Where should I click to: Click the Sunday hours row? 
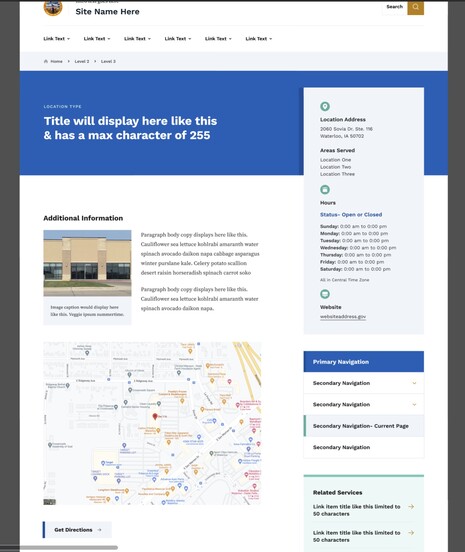(353, 226)
